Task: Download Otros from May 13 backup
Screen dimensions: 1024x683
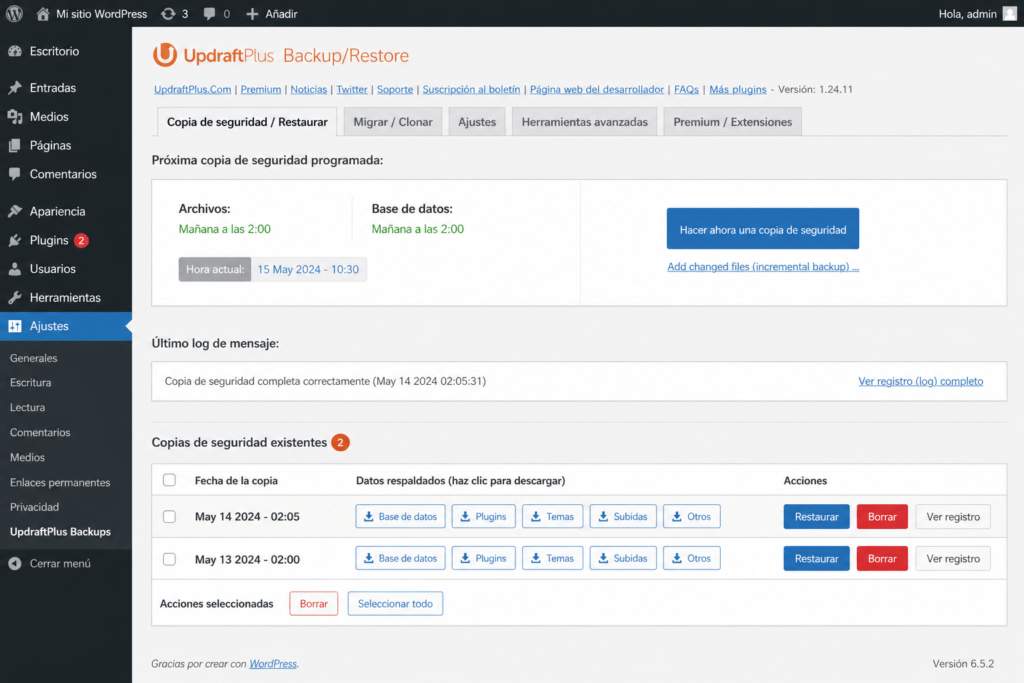Action: pyautogui.click(x=692, y=558)
